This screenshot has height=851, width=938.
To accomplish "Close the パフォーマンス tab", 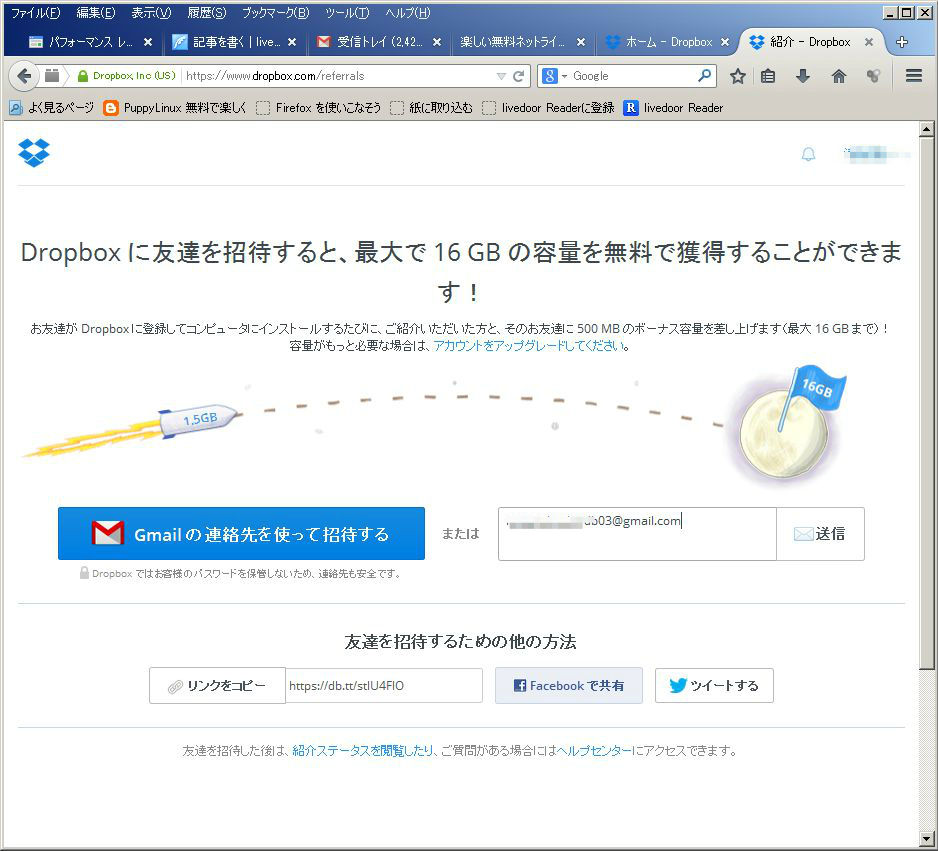I will tap(148, 42).
